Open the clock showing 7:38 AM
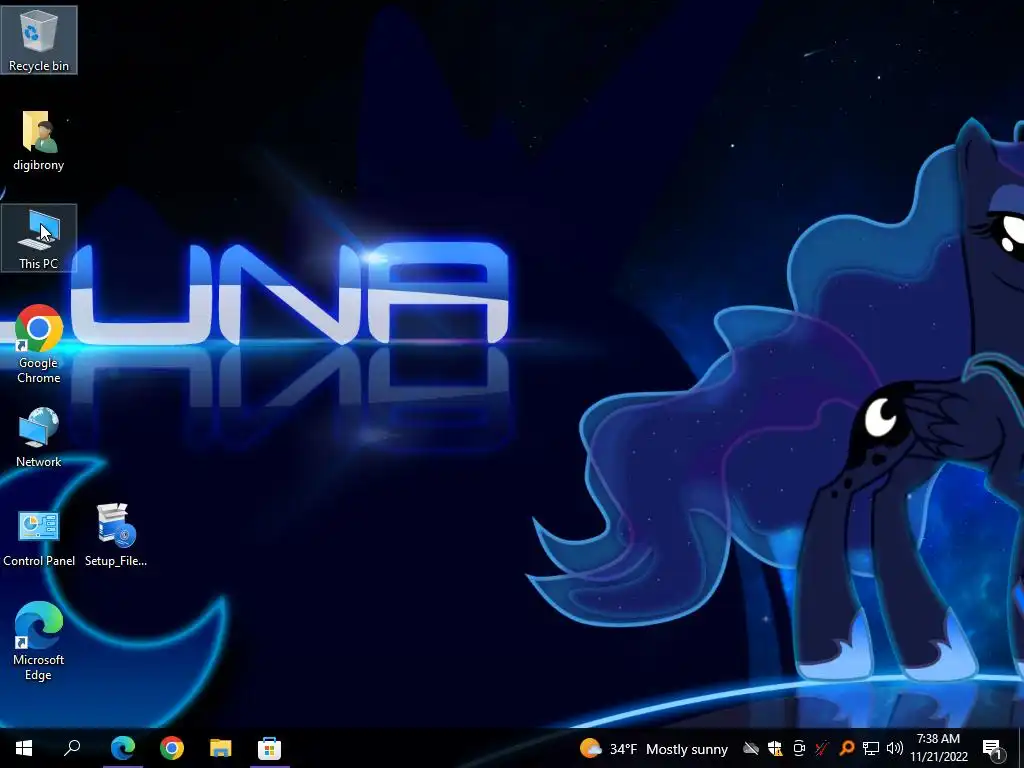The height and width of the screenshot is (768, 1024). (x=938, y=748)
